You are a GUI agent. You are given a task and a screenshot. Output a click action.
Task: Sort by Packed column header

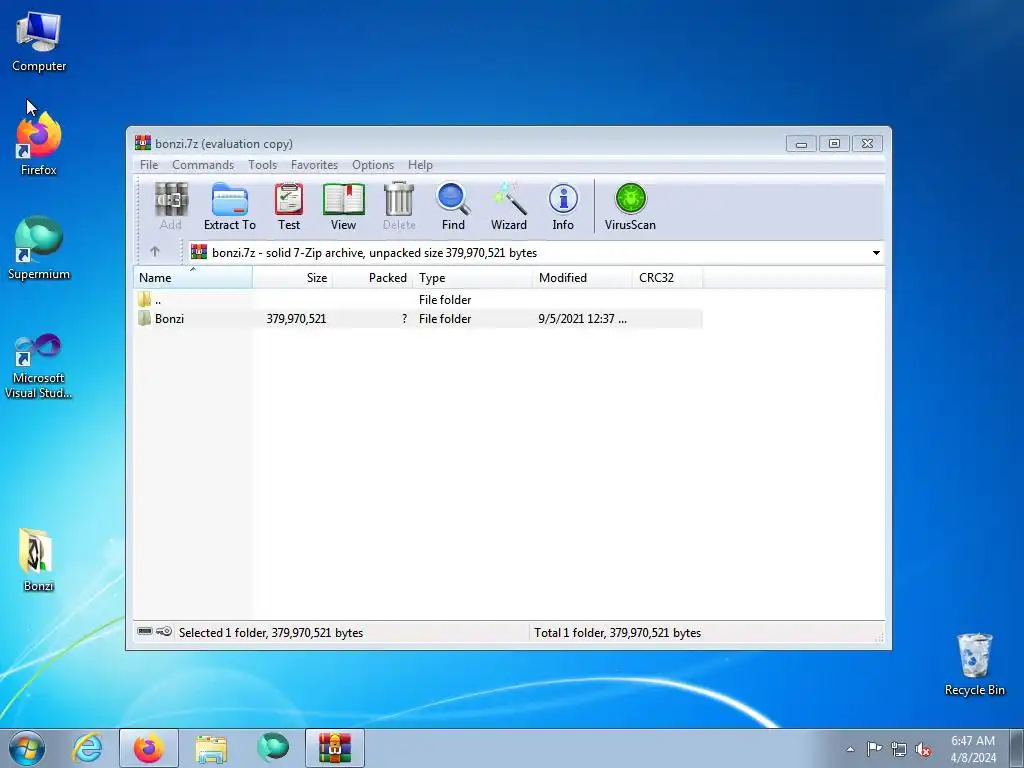pyautogui.click(x=373, y=278)
